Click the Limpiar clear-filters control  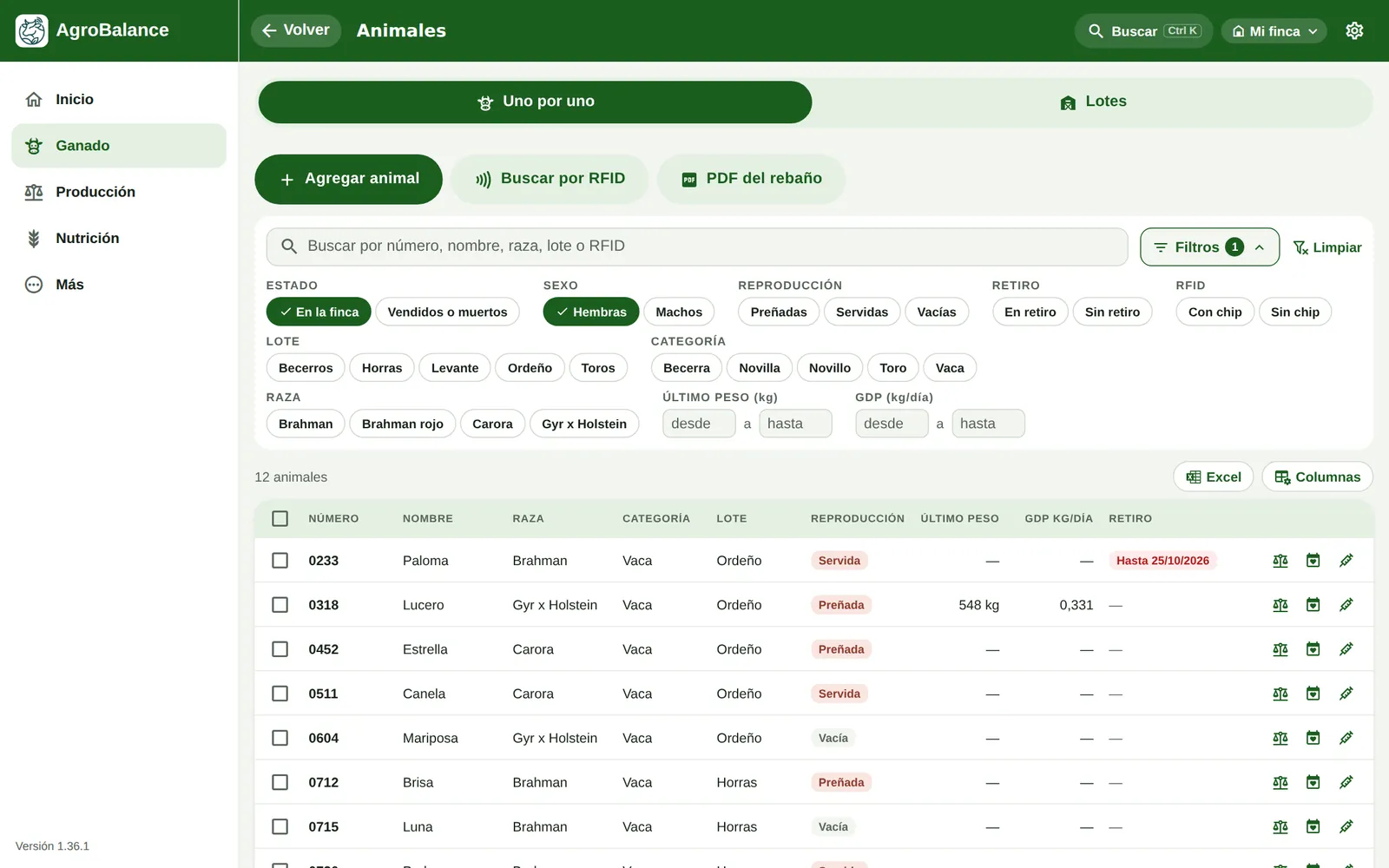[x=1327, y=247]
